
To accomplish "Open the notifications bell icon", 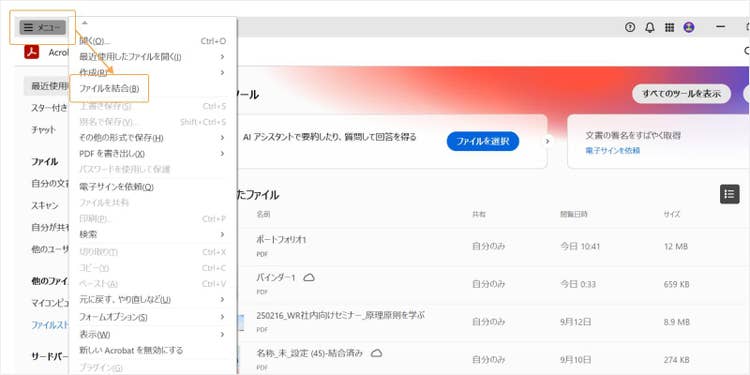I will pyautogui.click(x=650, y=28).
